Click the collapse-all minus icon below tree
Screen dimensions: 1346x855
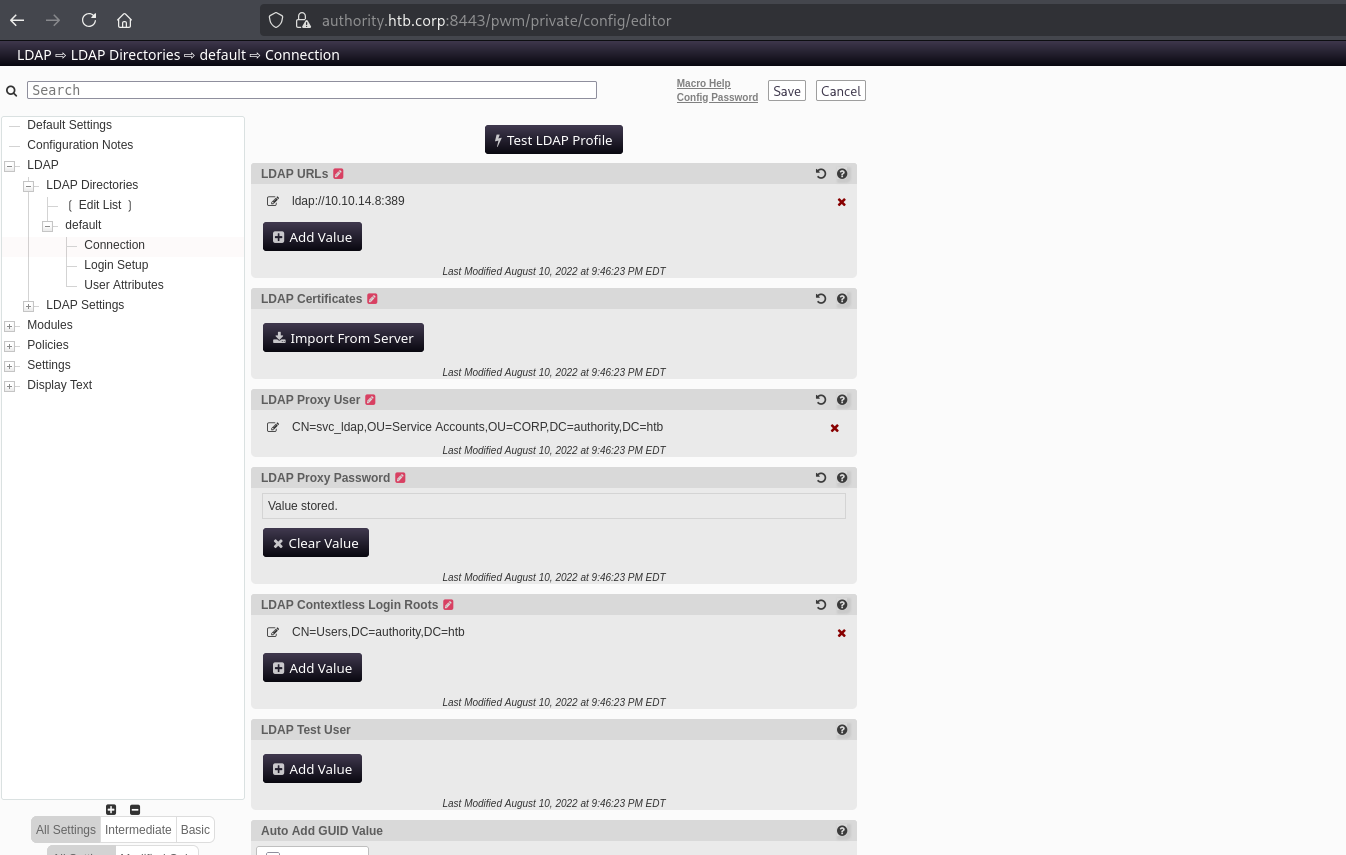[x=135, y=810]
